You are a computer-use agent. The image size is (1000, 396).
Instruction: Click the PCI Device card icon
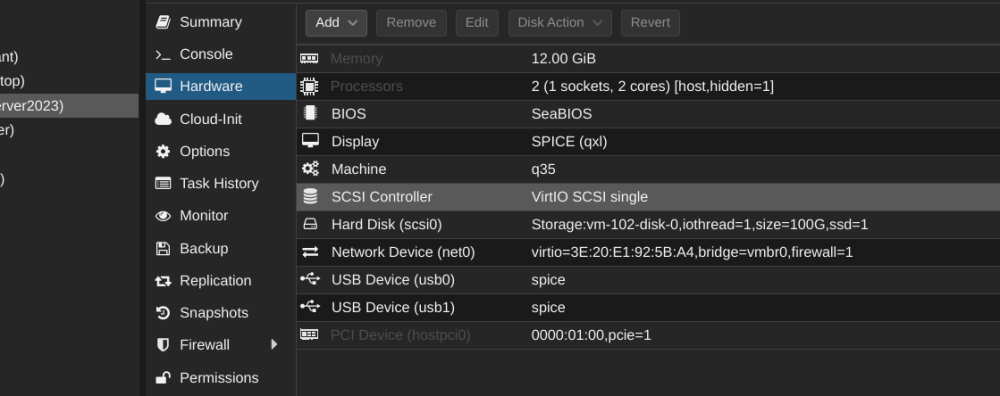point(309,335)
